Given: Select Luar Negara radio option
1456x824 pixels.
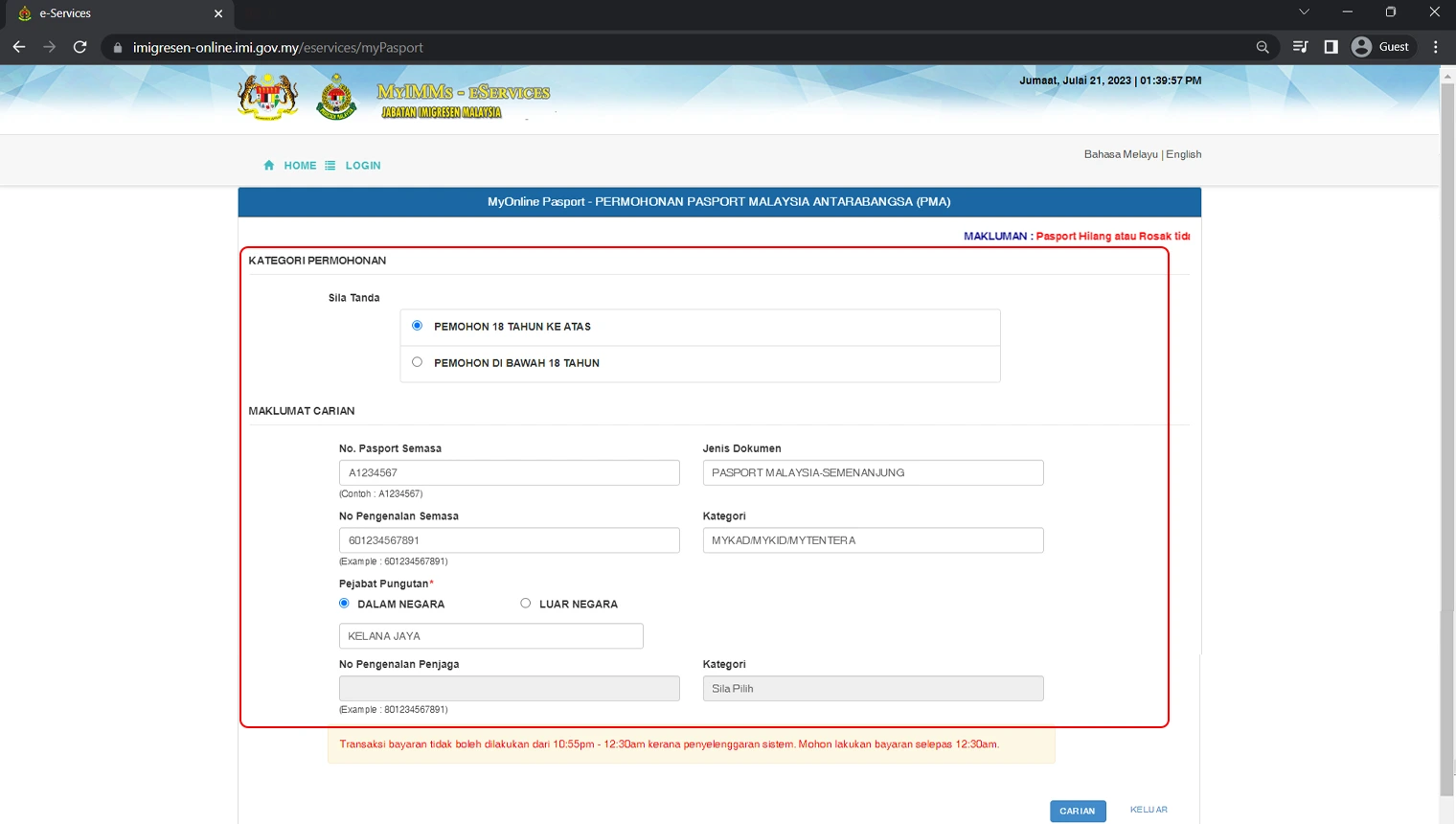Looking at the screenshot, I should click(525, 604).
